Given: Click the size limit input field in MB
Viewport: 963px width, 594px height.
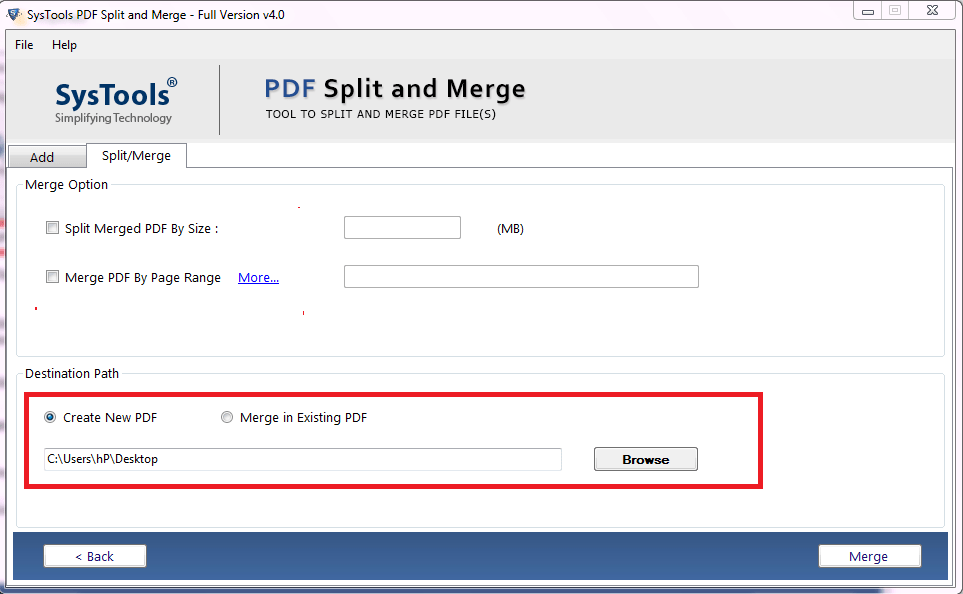Looking at the screenshot, I should click(x=402, y=227).
